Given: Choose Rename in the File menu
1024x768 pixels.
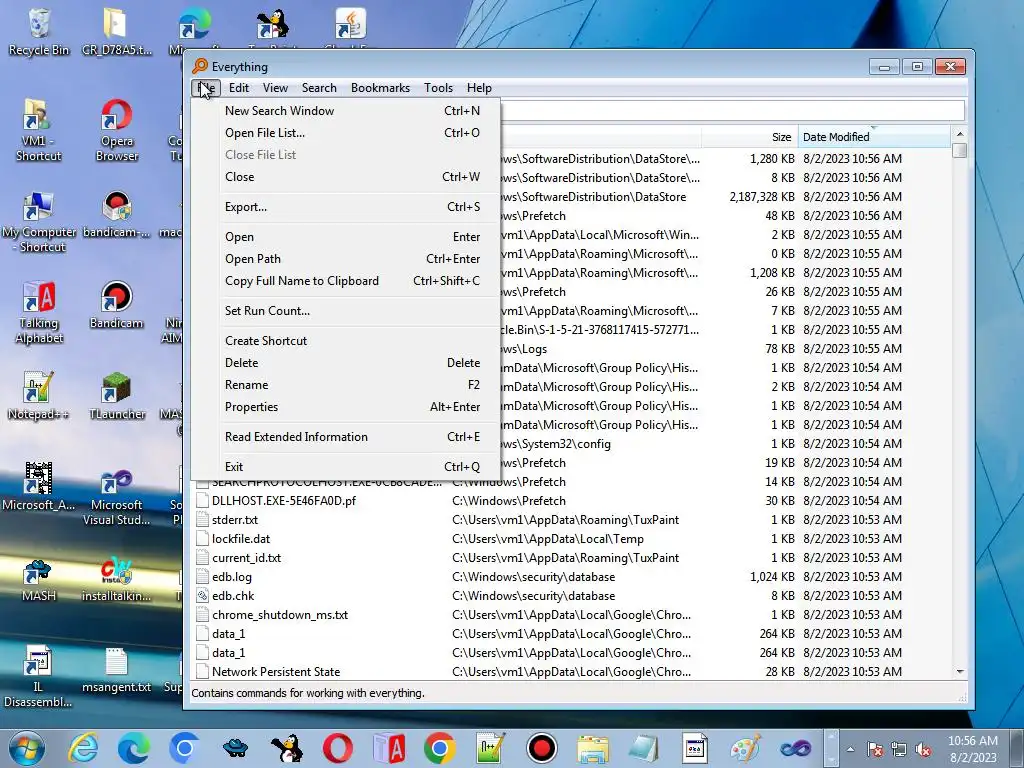Looking at the screenshot, I should coord(346,385).
